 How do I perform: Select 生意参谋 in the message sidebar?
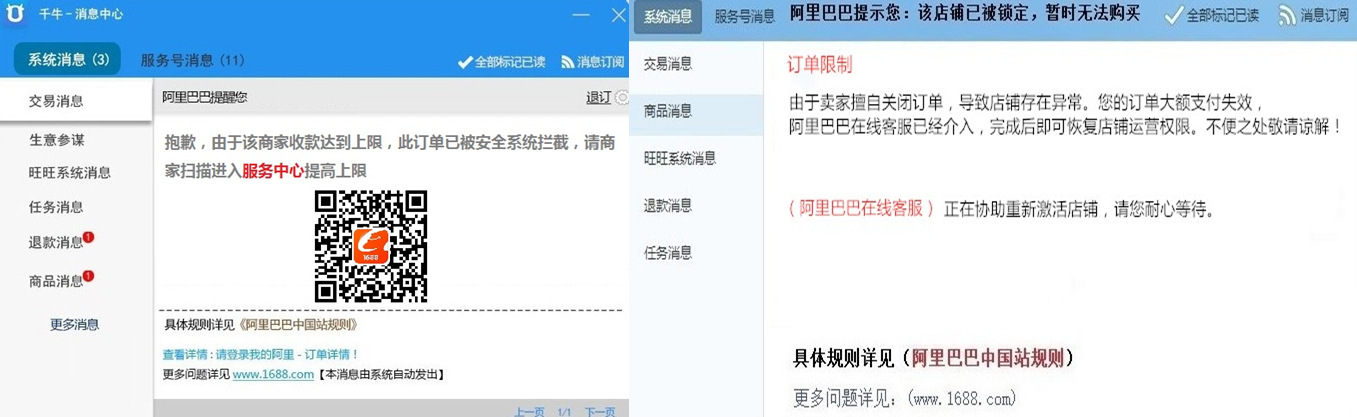(57, 140)
